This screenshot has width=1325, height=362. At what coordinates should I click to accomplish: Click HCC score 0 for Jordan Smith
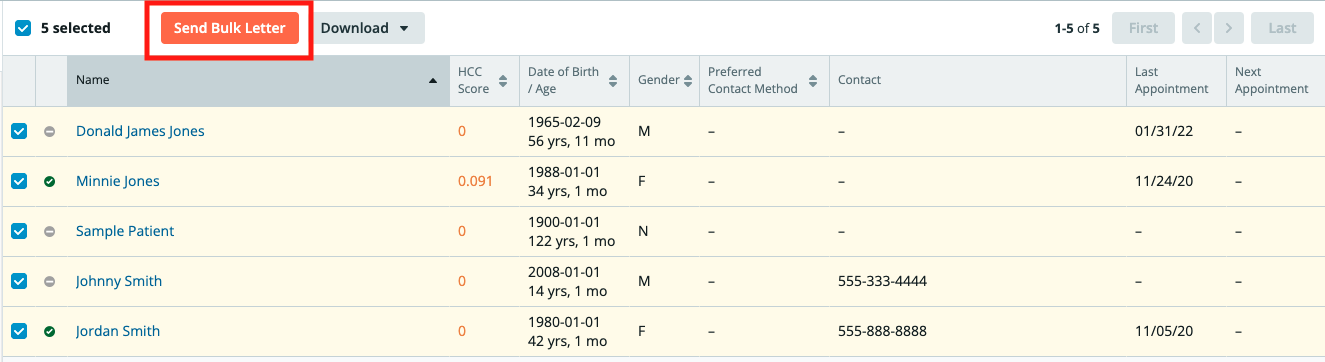tap(462, 331)
